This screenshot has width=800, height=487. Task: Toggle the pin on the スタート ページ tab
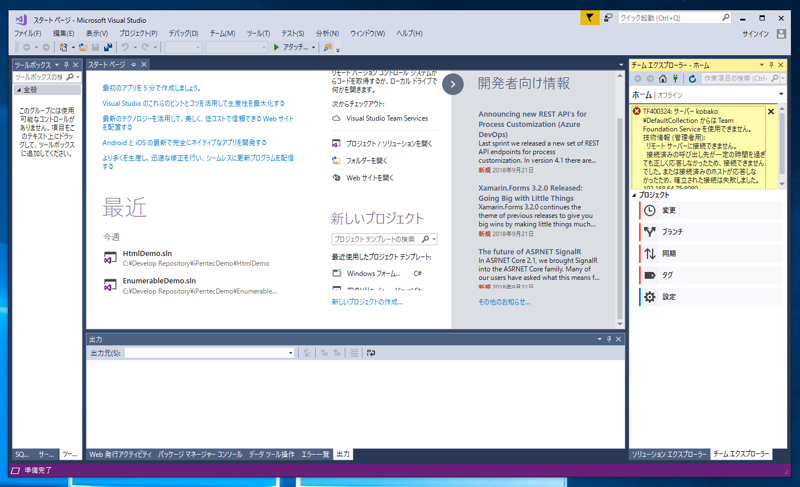(x=134, y=64)
